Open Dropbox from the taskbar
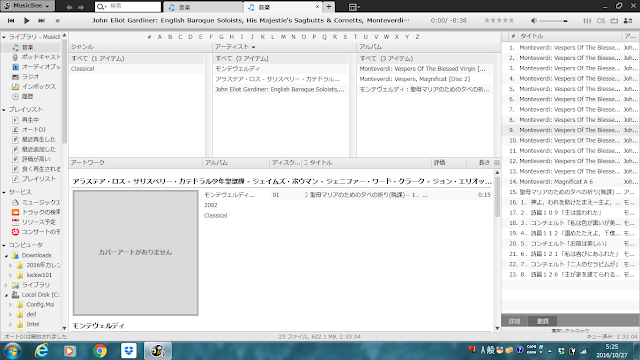 click(x=129, y=351)
